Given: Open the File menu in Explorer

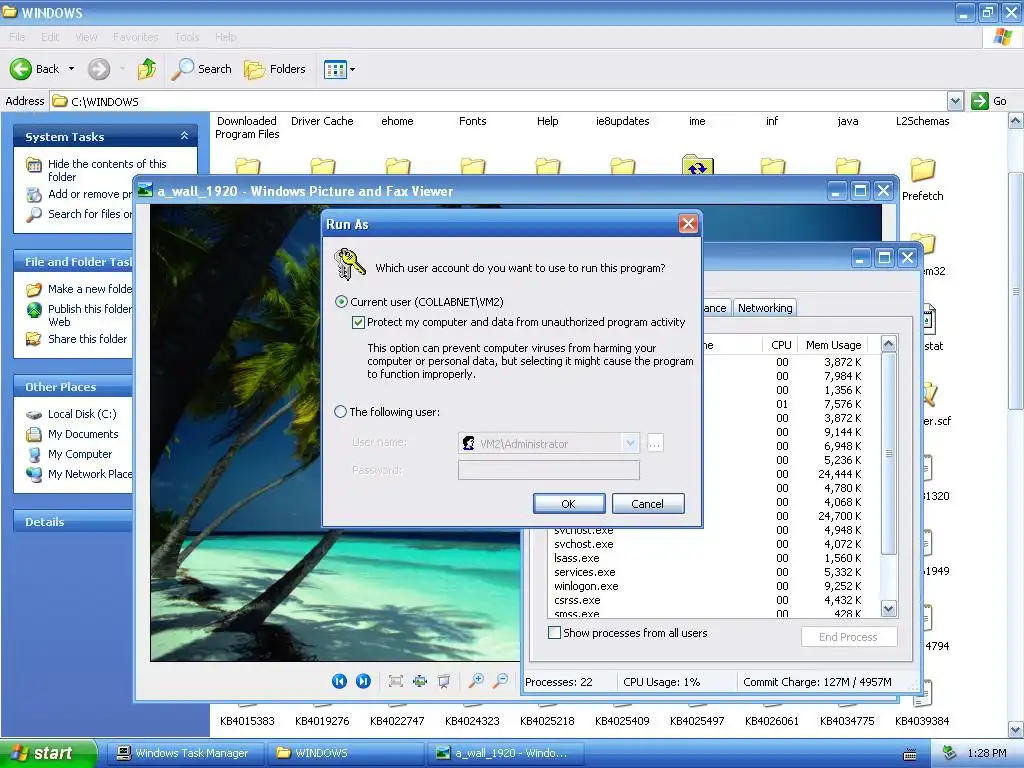Looking at the screenshot, I should click(18, 37).
